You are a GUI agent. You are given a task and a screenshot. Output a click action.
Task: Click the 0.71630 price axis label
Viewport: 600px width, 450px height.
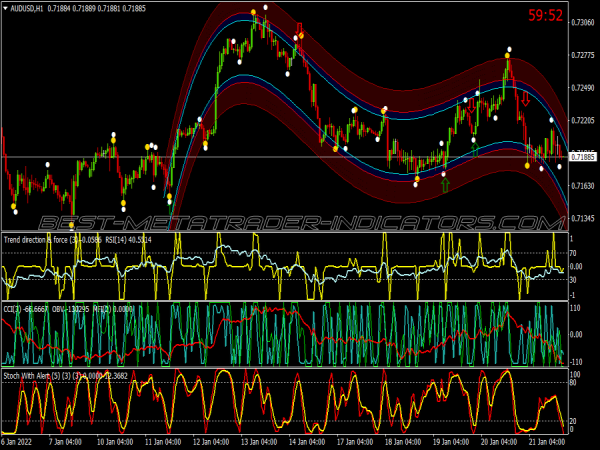pos(582,186)
